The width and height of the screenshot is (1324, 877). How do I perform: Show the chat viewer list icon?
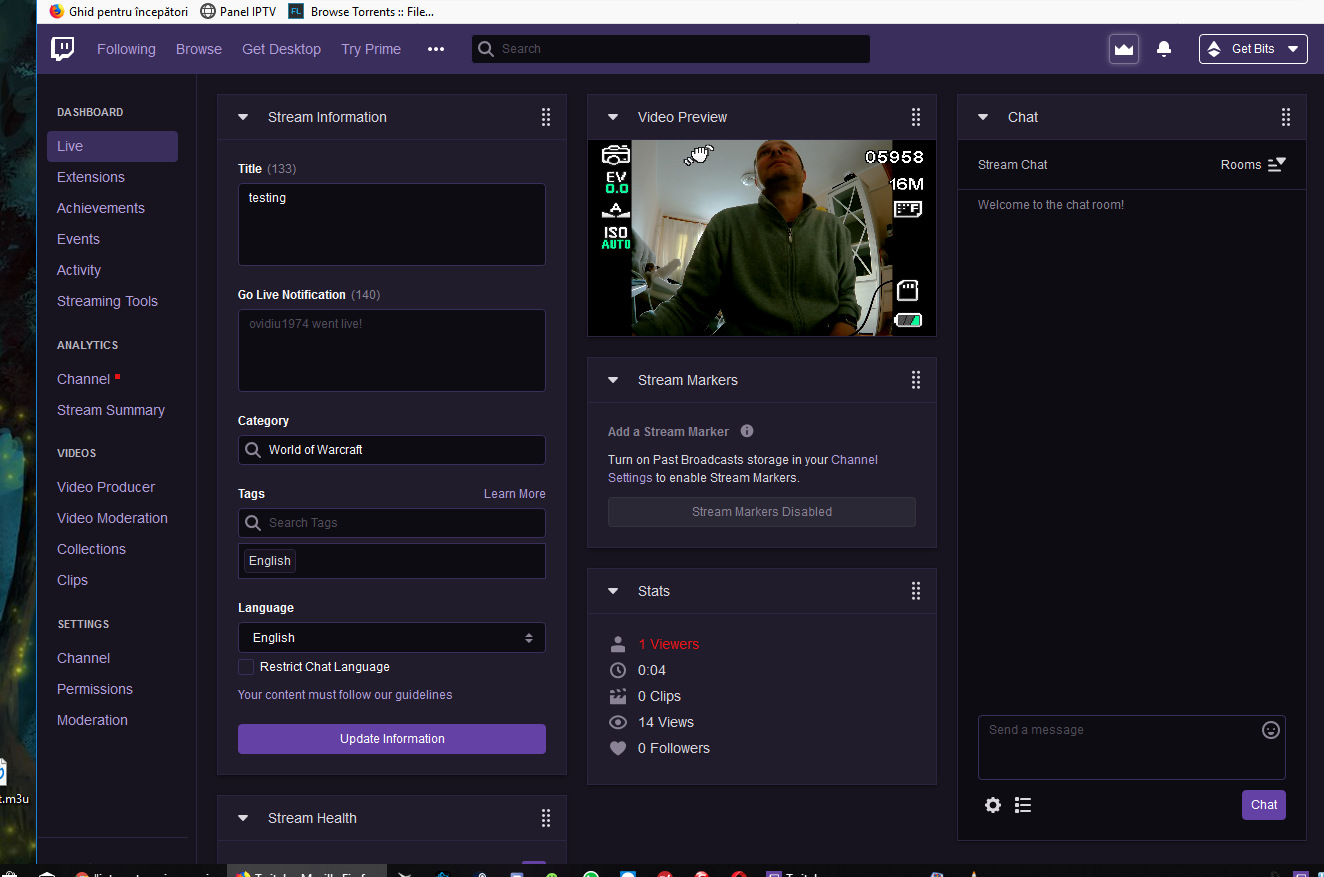click(1023, 805)
